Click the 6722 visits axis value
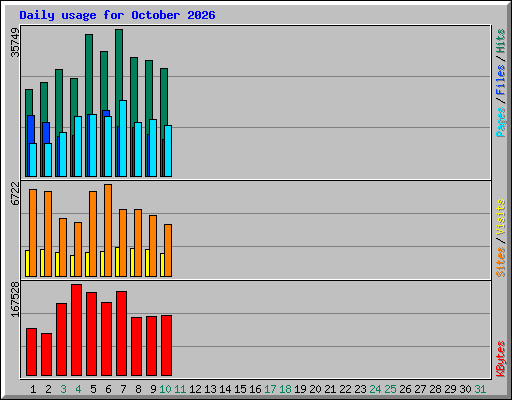The height and width of the screenshot is (400, 512). point(15,193)
